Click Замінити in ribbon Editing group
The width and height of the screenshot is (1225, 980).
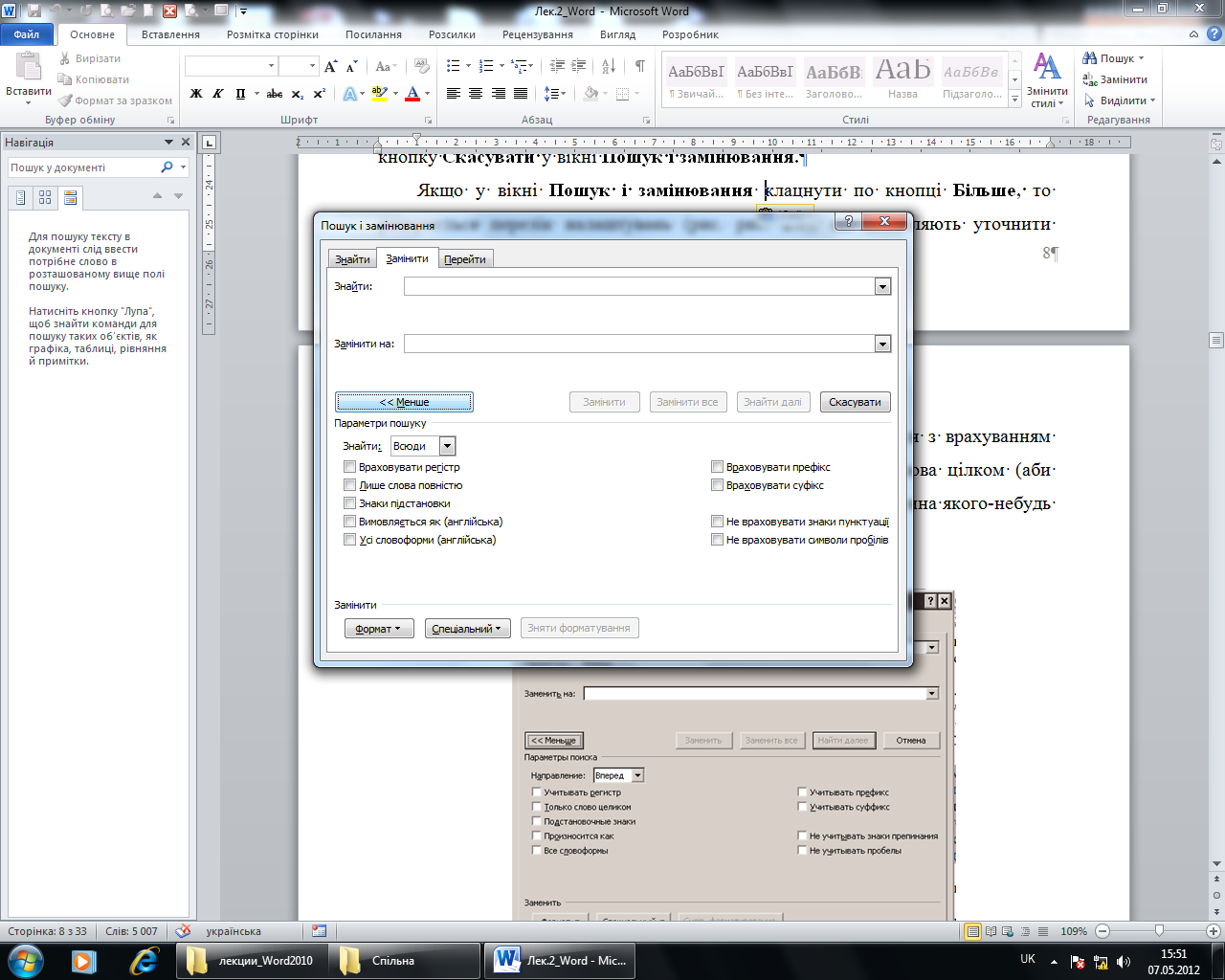point(1116,79)
